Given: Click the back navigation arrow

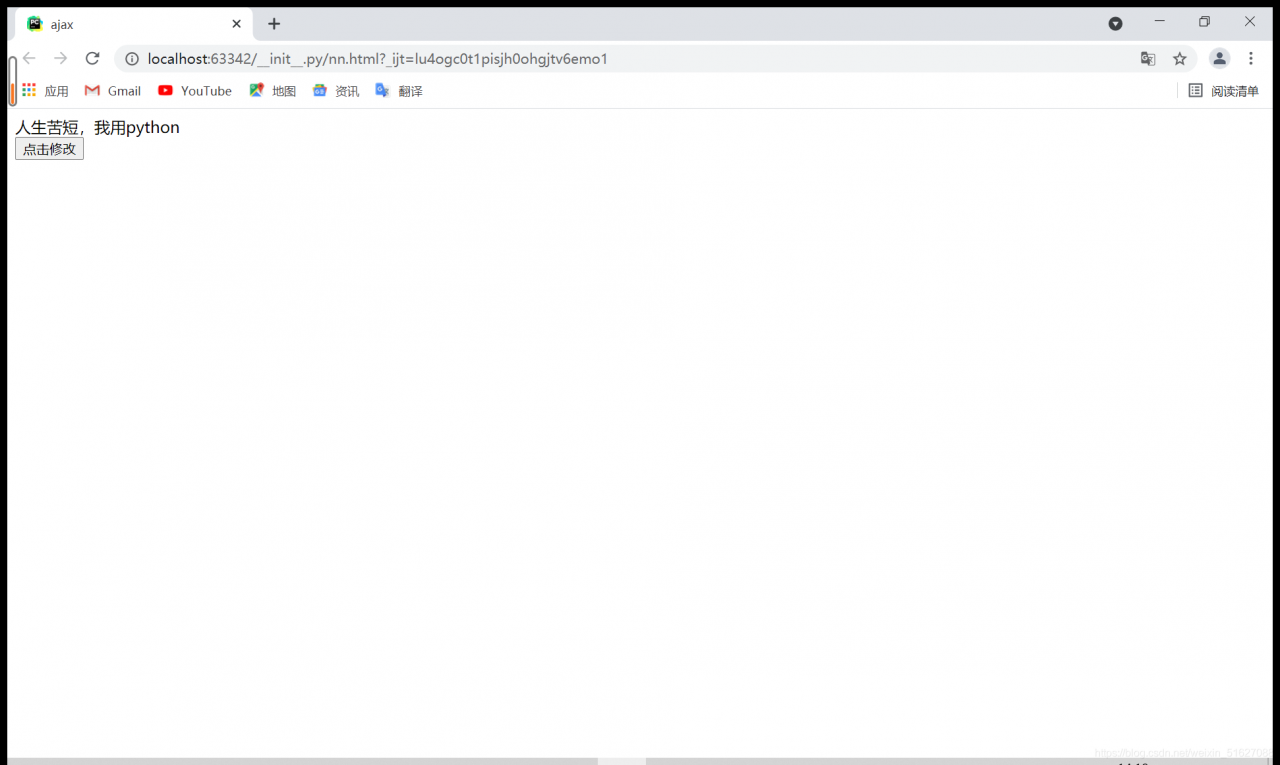Looking at the screenshot, I should click(29, 59).
